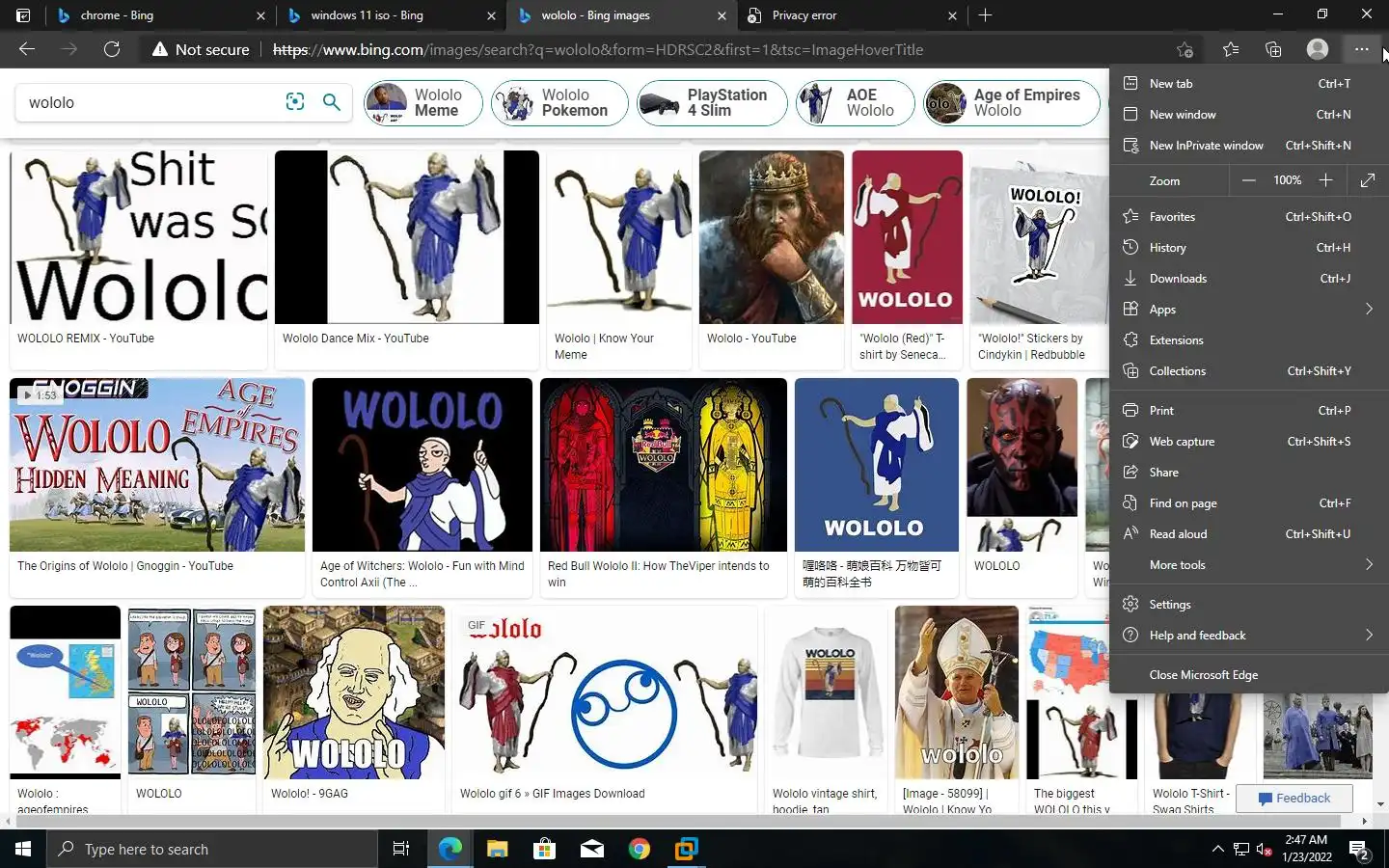Choose Print from the menu
Viewport: 1389px width, 868px height.
[x=1249, y=411]
